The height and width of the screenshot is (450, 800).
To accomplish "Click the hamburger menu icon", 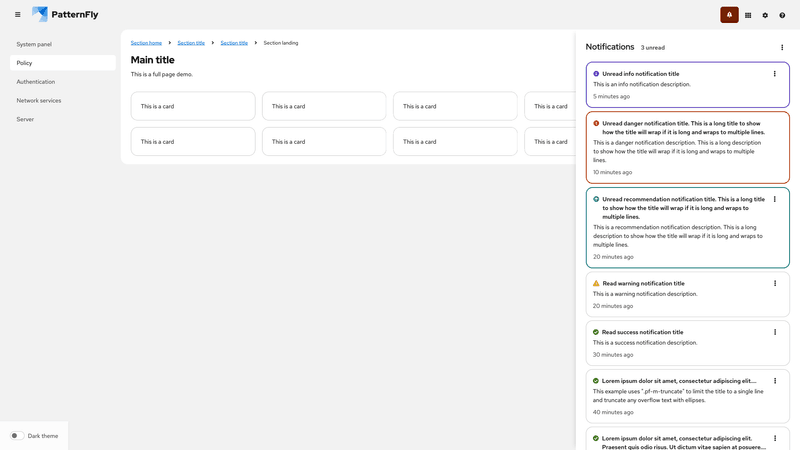I will pyautogui.click(x=17, y=15).
